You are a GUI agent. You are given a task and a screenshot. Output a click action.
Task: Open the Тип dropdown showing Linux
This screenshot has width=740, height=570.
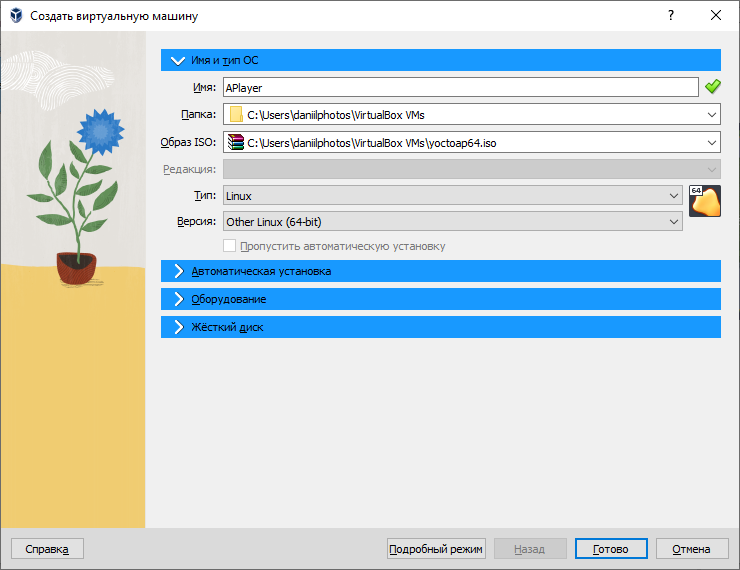tap(453, 195)
